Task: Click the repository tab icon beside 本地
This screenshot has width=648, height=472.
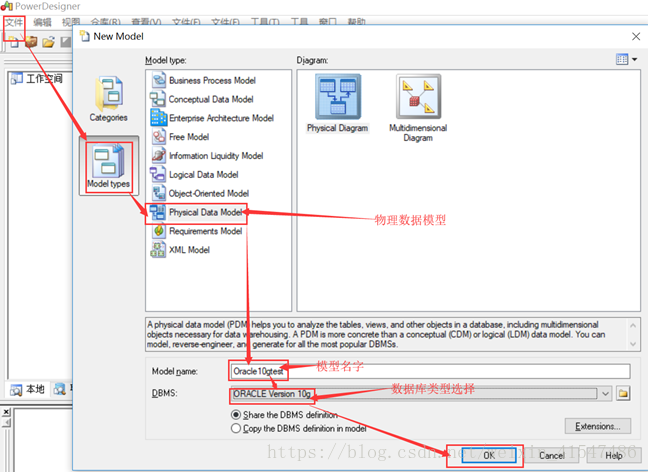Action: [x=60, y=389]
